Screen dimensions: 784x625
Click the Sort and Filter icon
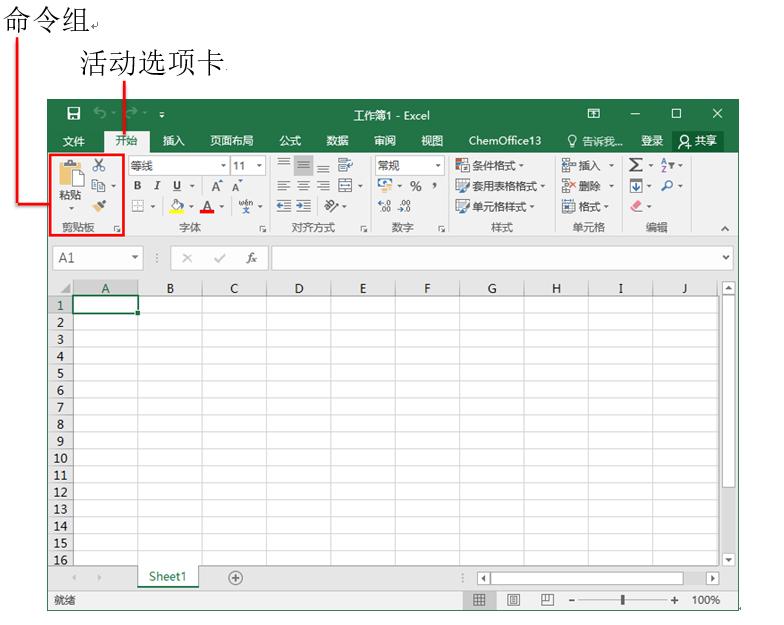[668, 164]
